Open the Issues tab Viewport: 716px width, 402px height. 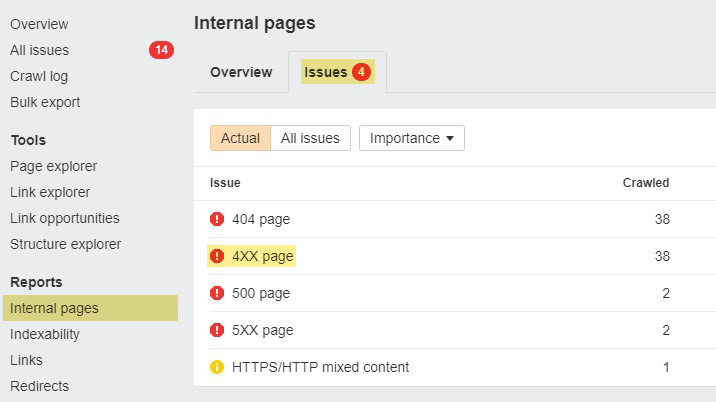coord(337,72)
